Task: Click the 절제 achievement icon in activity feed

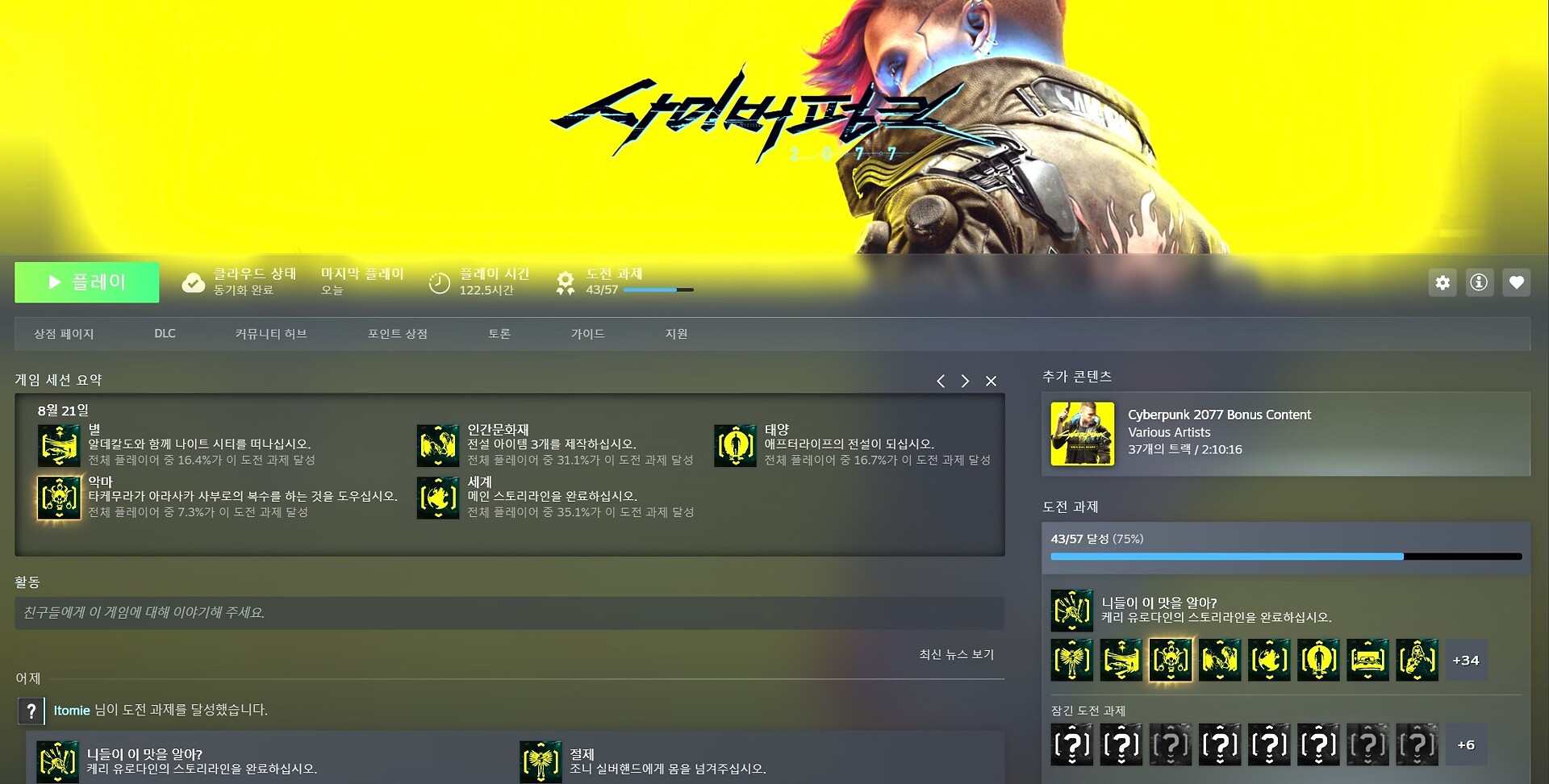Action: click(x=541, y=761)
